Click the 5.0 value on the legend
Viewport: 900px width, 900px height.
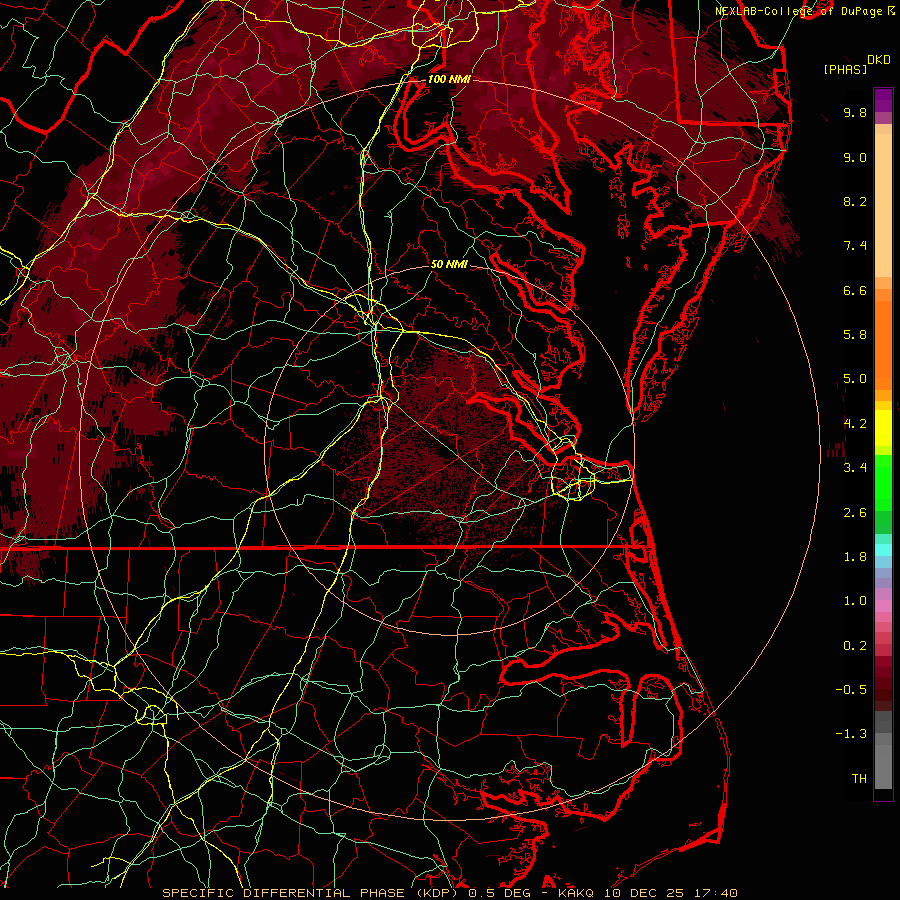pos(855,379)
